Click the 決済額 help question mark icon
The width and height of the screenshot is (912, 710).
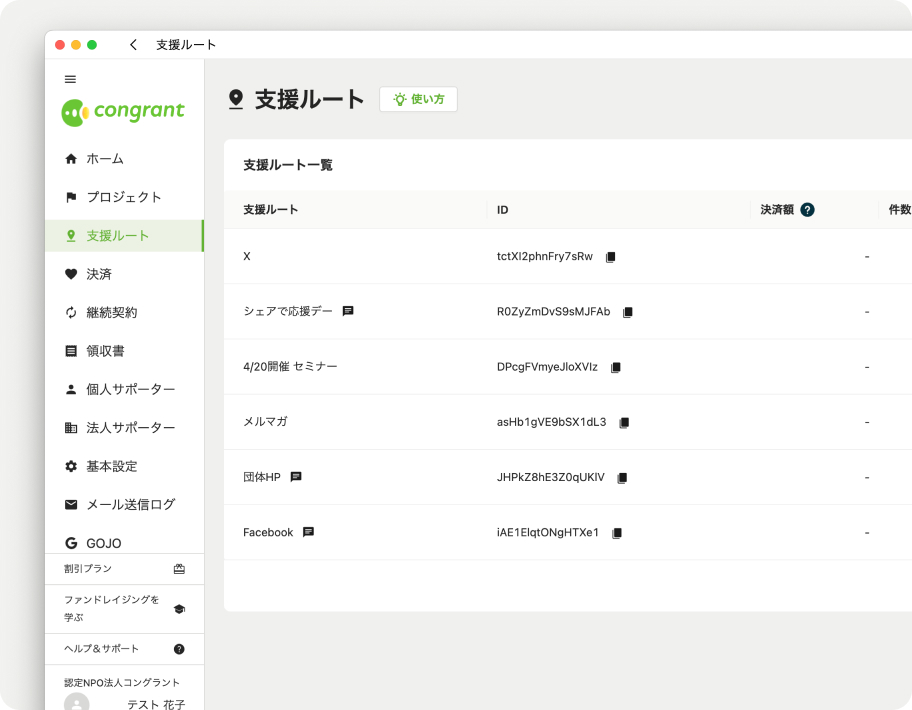click(x=807, y=210)
